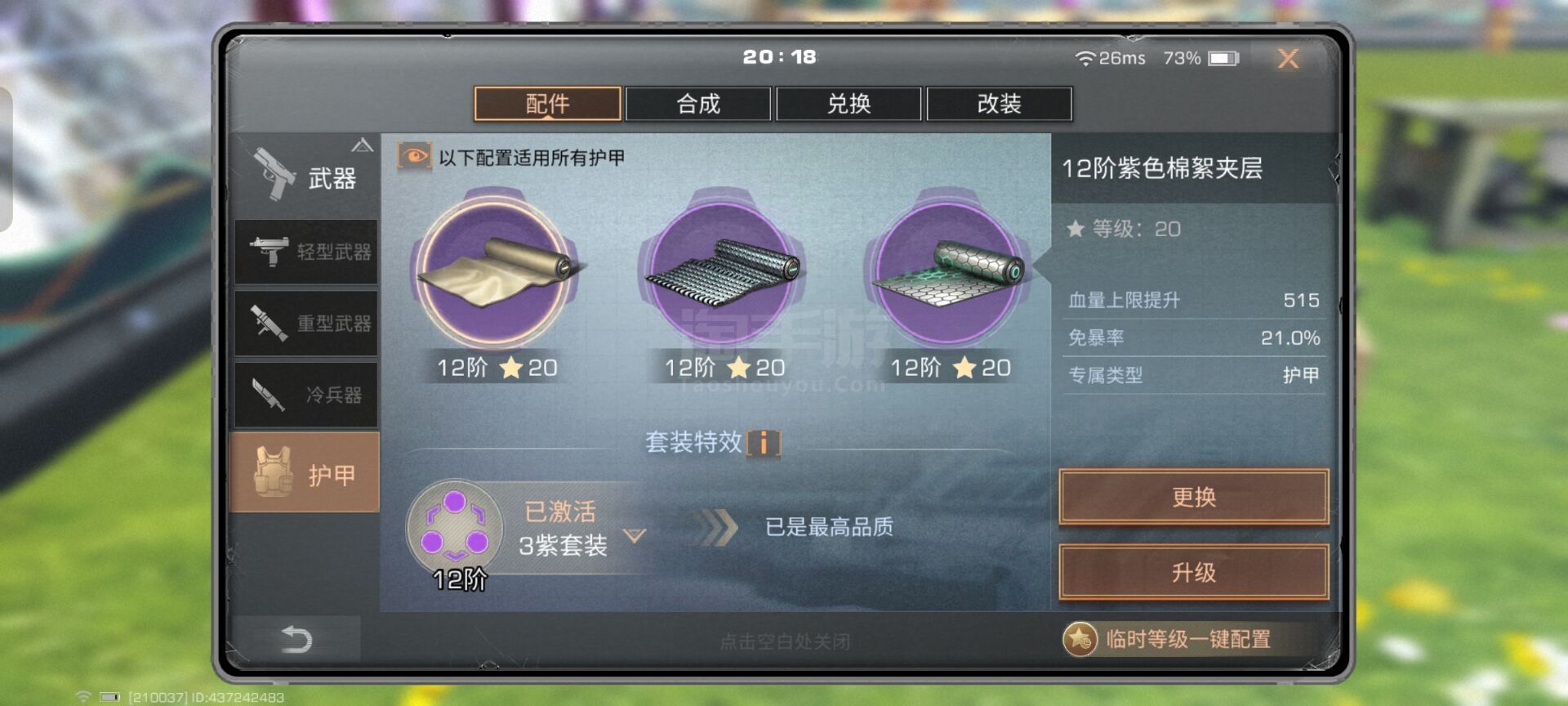Collapse the 武器 section arrow

pos(363,145)
